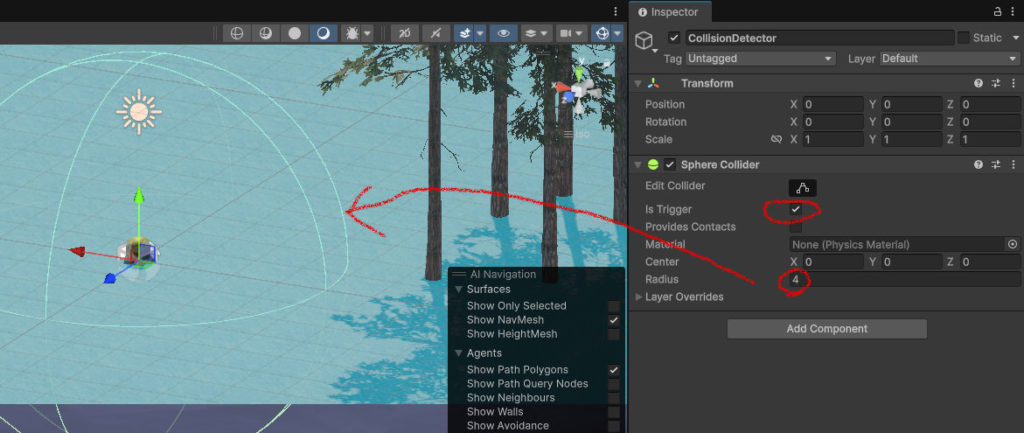
Task: Click the Sphere Collider preset icon
Action: click(996, 165)
